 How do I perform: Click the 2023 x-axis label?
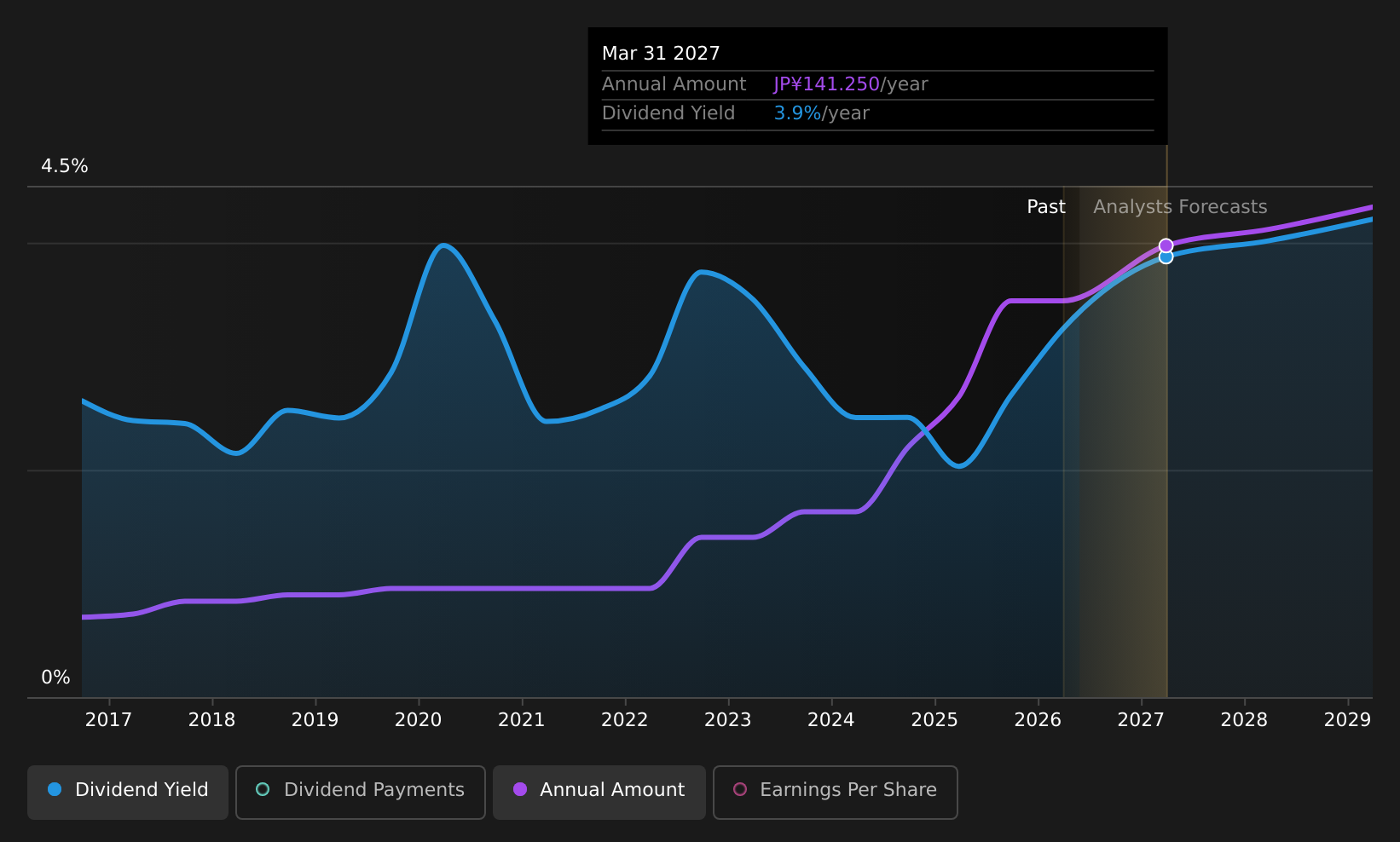727,720
